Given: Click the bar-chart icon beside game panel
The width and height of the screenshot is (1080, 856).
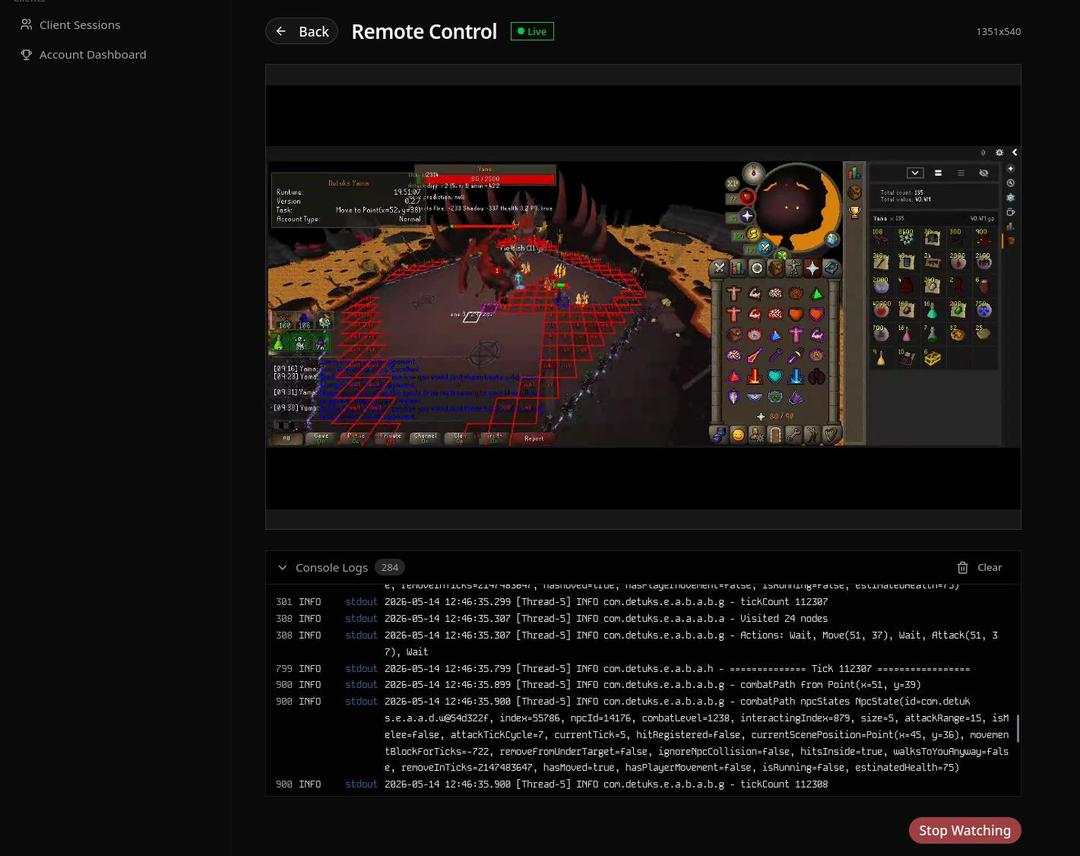Looking at the screenshot, I should click(855, 173).
